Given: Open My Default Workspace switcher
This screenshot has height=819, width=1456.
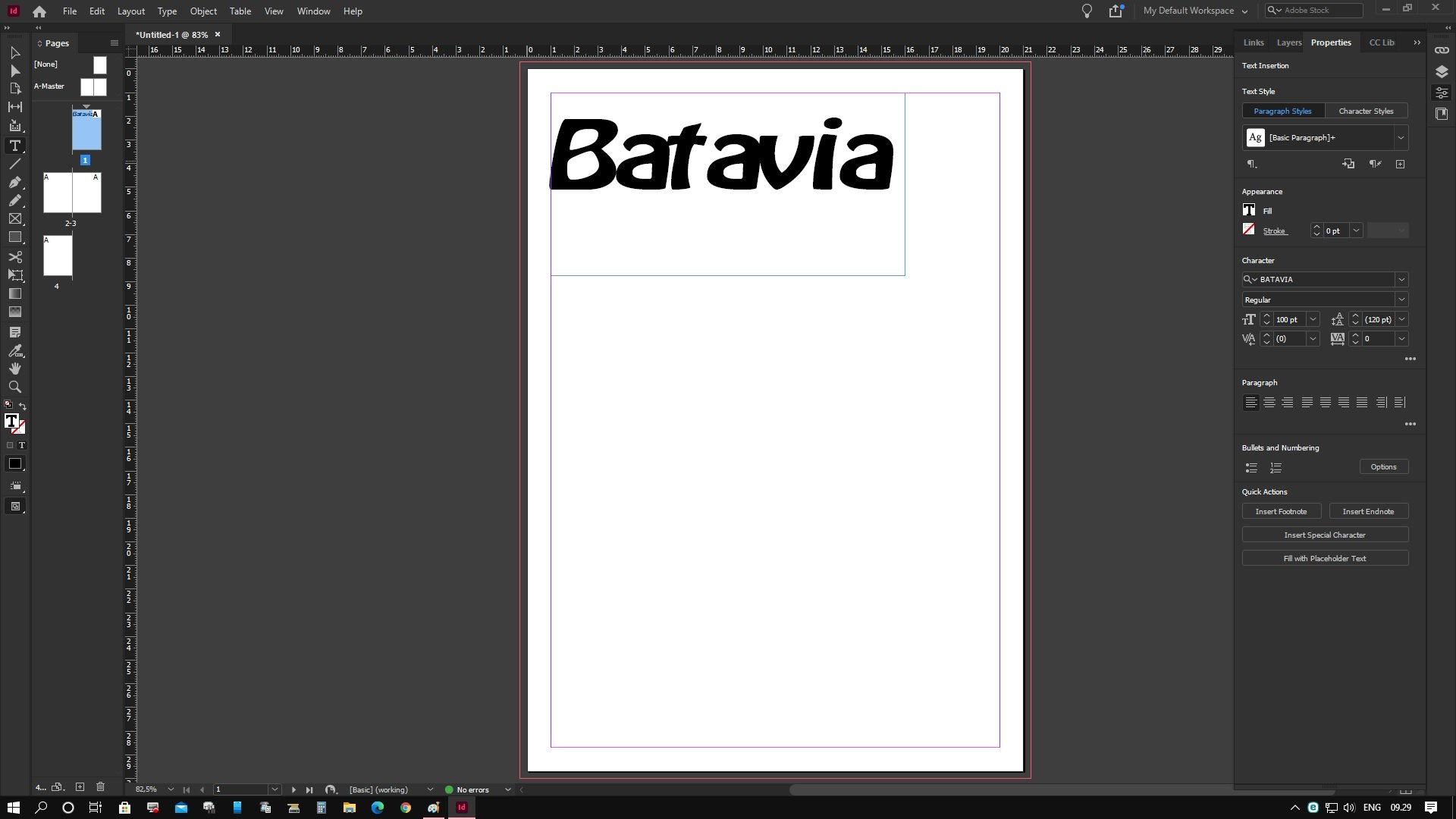Looking at the screenshot, I should [x=1195, y=11].
